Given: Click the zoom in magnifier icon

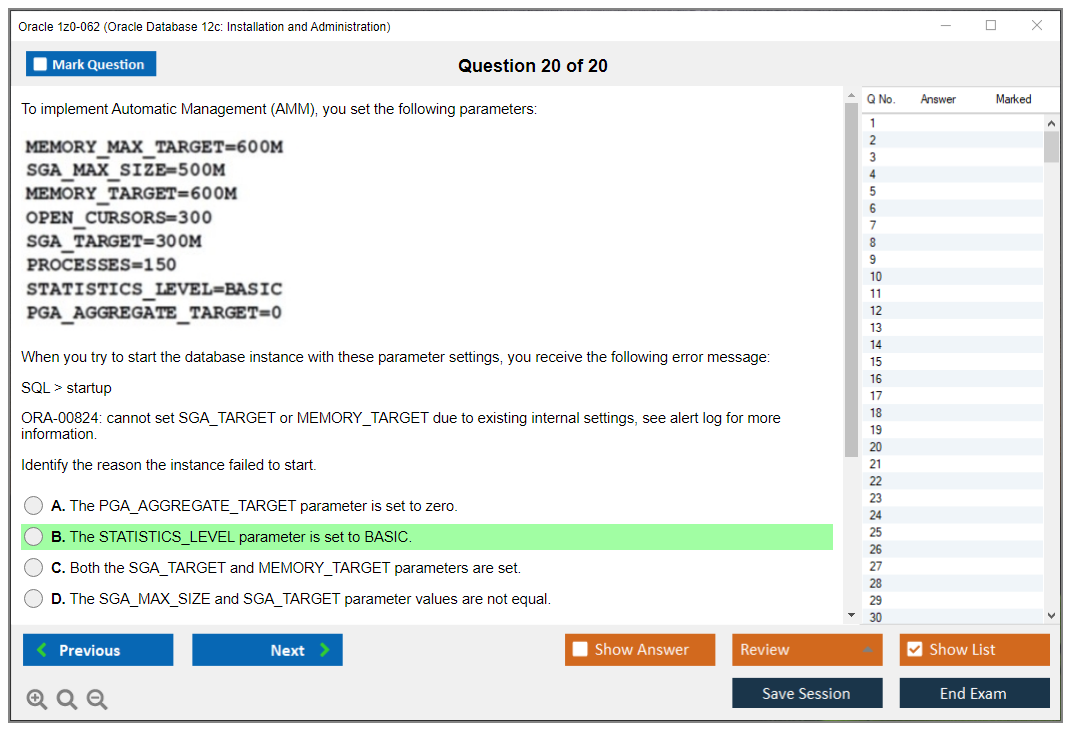Looking at the screenshot, I should coord(37,700).
